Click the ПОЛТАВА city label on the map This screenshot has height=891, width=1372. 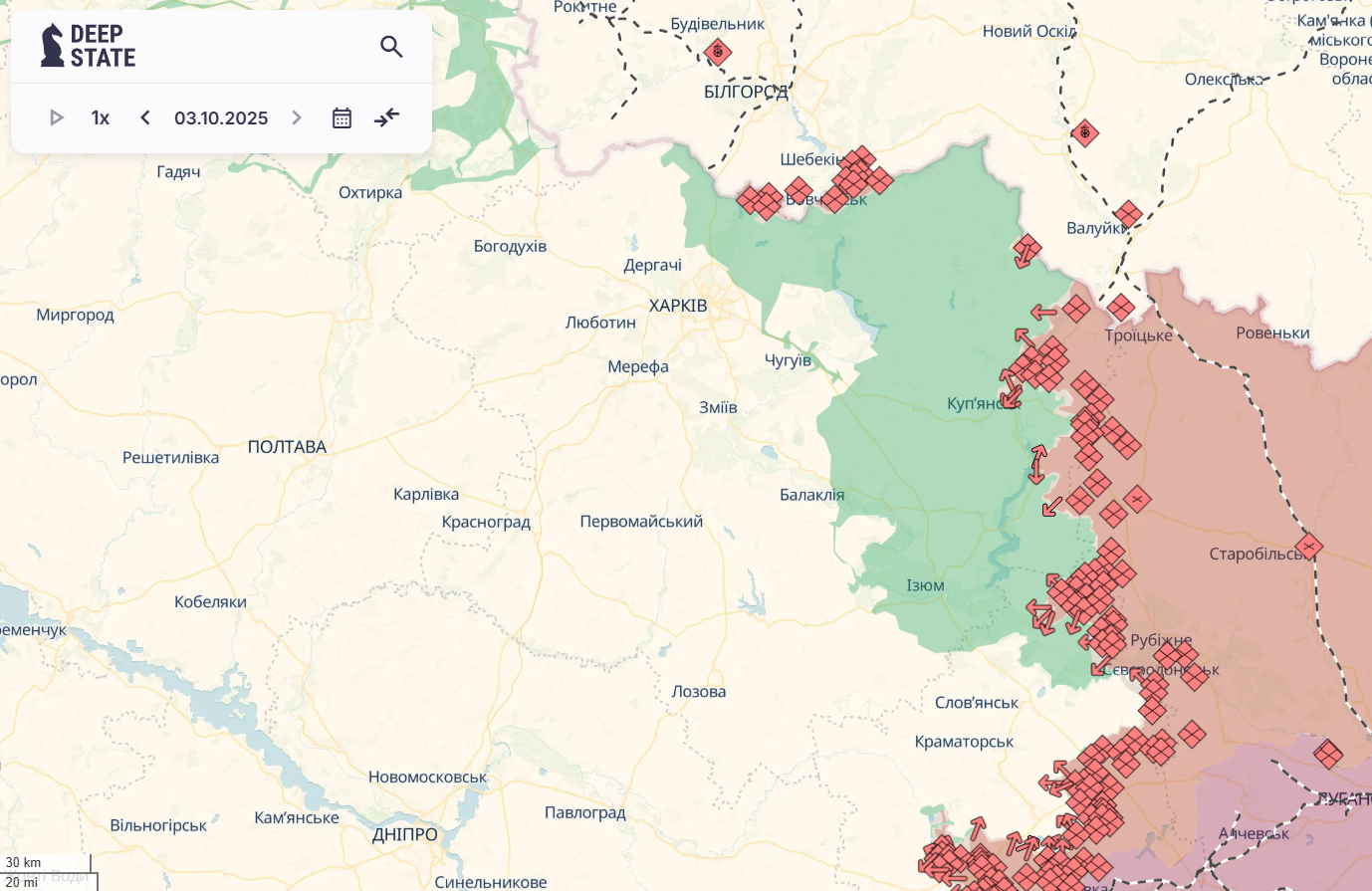pyautogui.click(x=287, y=447)
